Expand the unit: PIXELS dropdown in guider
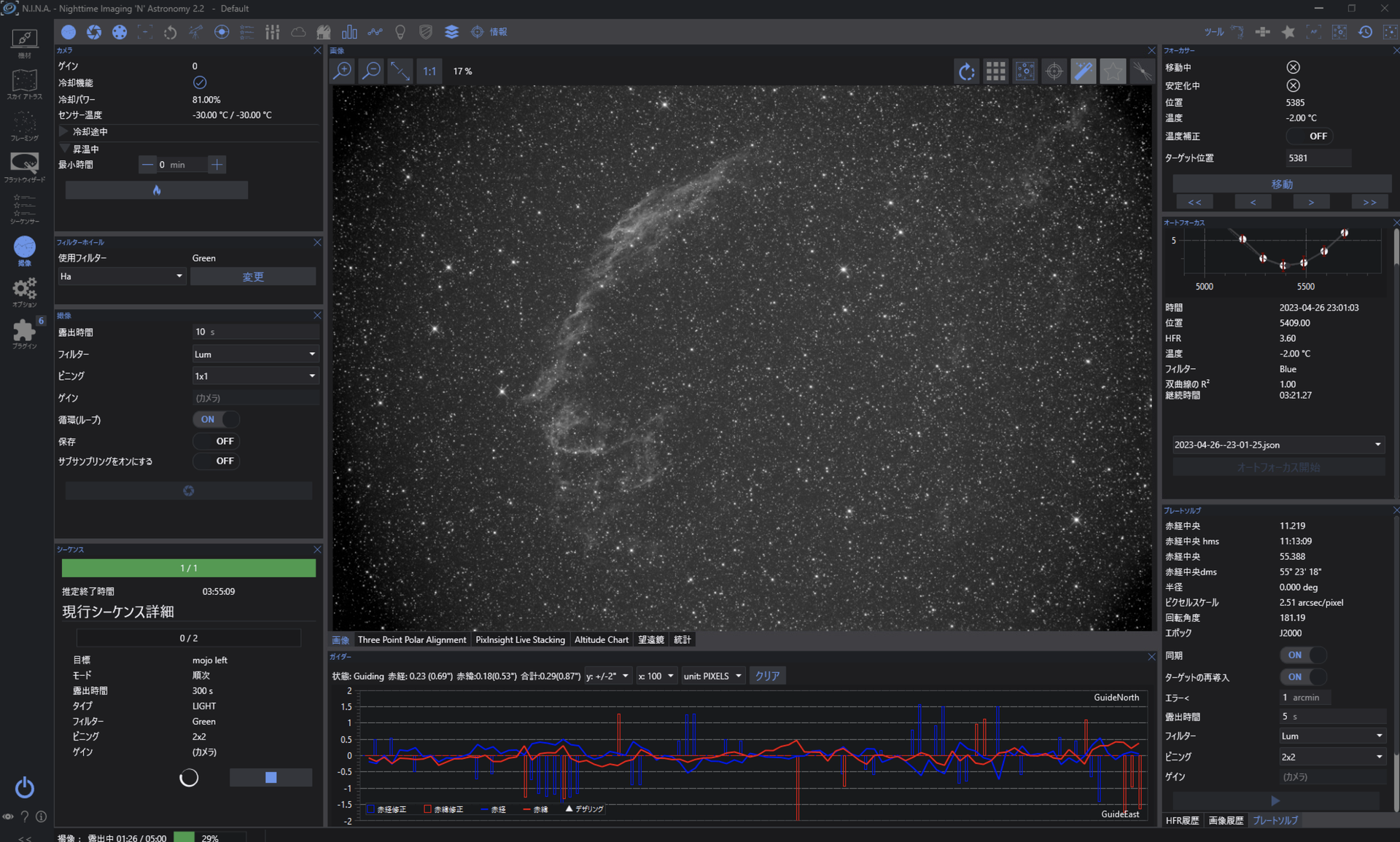This screenshot has height=842, width=1400. click(x=712, y=676)
